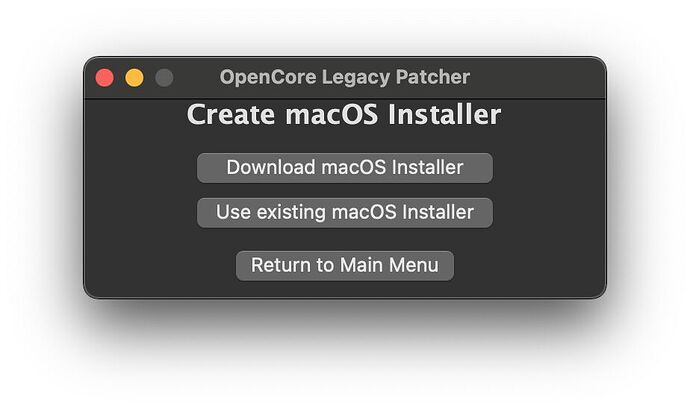Choose Use existing macOS Installer
The height and width of the screenshot is (409, 690).
[x=345, y=213]
